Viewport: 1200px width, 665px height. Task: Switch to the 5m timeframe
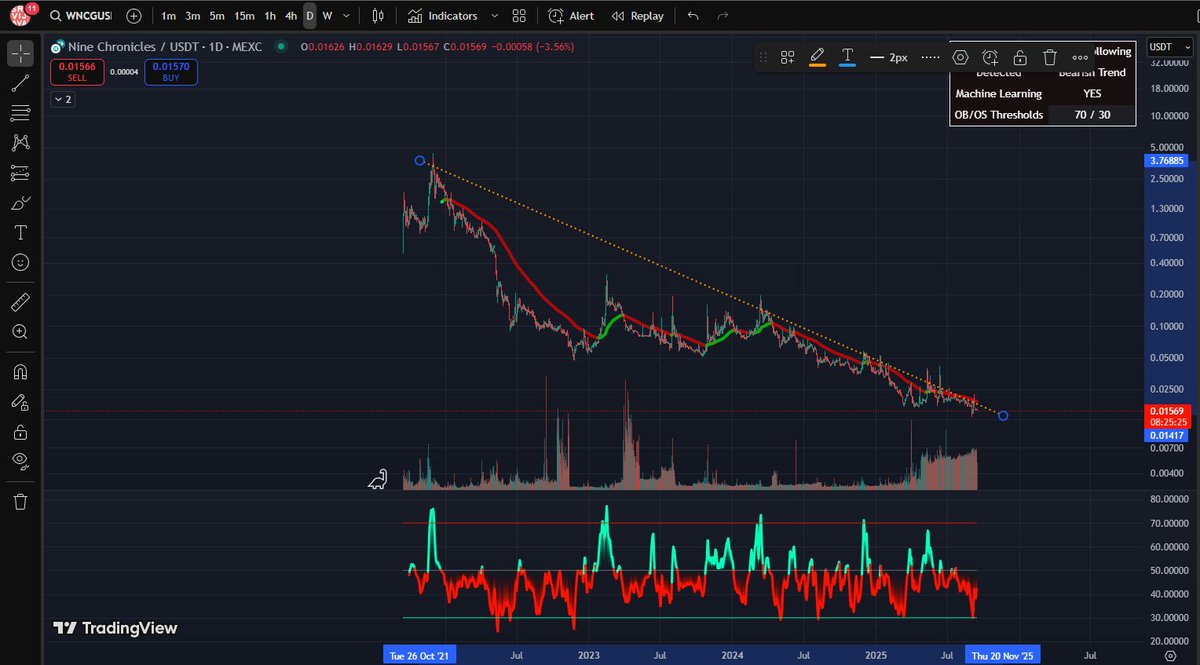coord(217,16)
